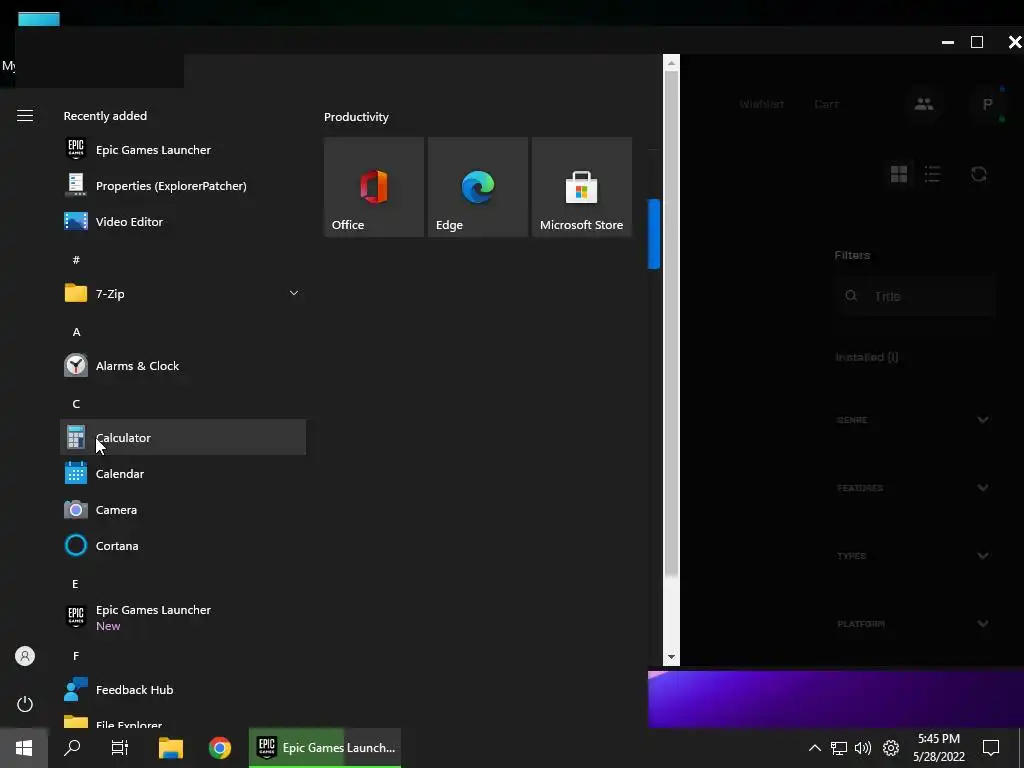Launch the Camera app
Image resolution: width=1024 pixels, height=768 pixels.
click(x=183, y=509)
